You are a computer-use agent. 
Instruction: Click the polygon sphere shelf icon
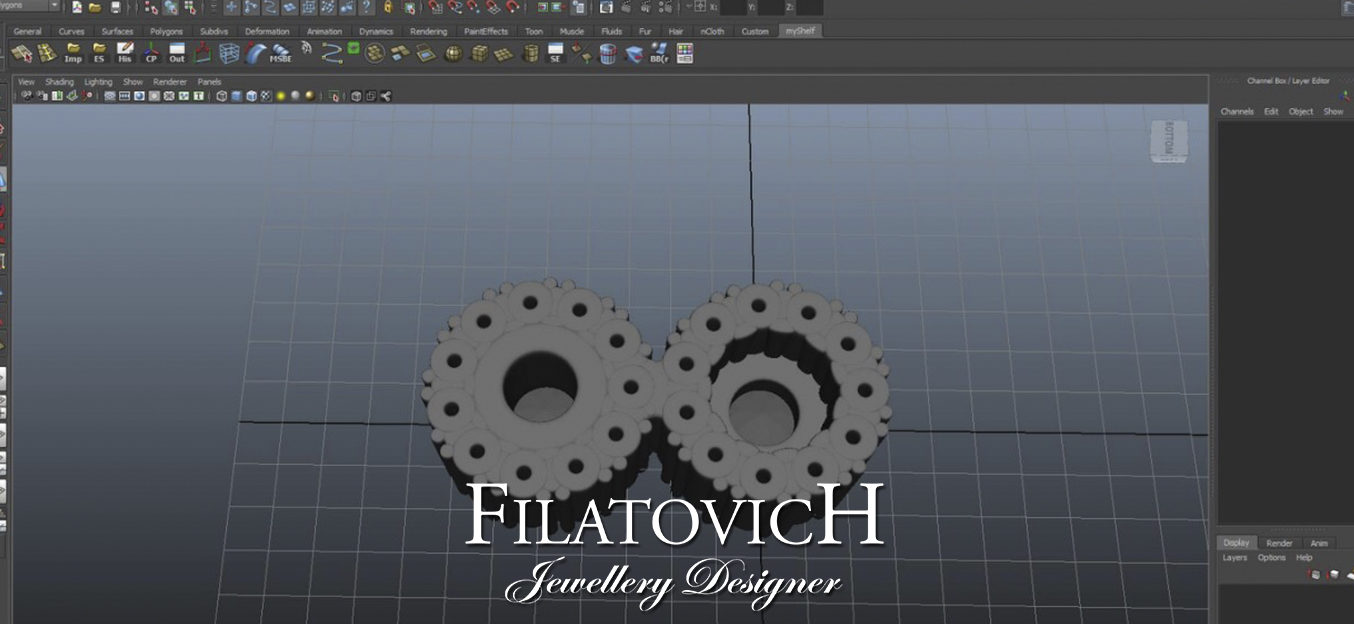453,53
